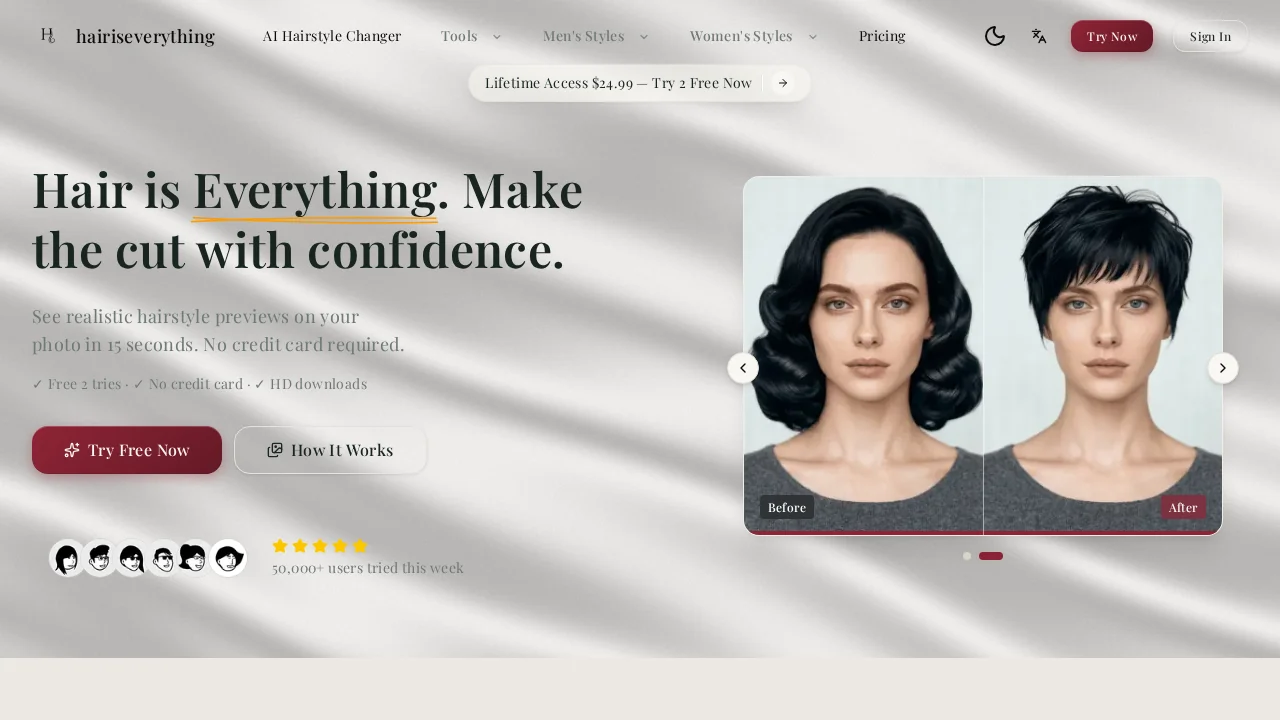Advance the carousel with the right arrow

(1222, 368)
